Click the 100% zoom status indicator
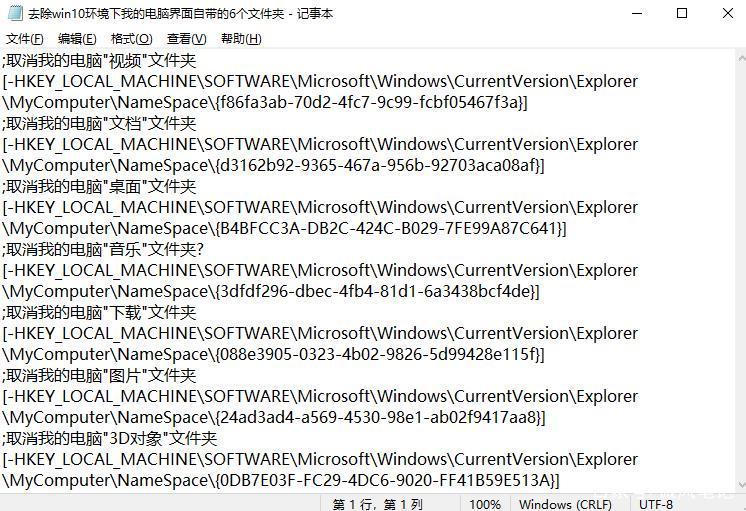 tap(485, 504)
